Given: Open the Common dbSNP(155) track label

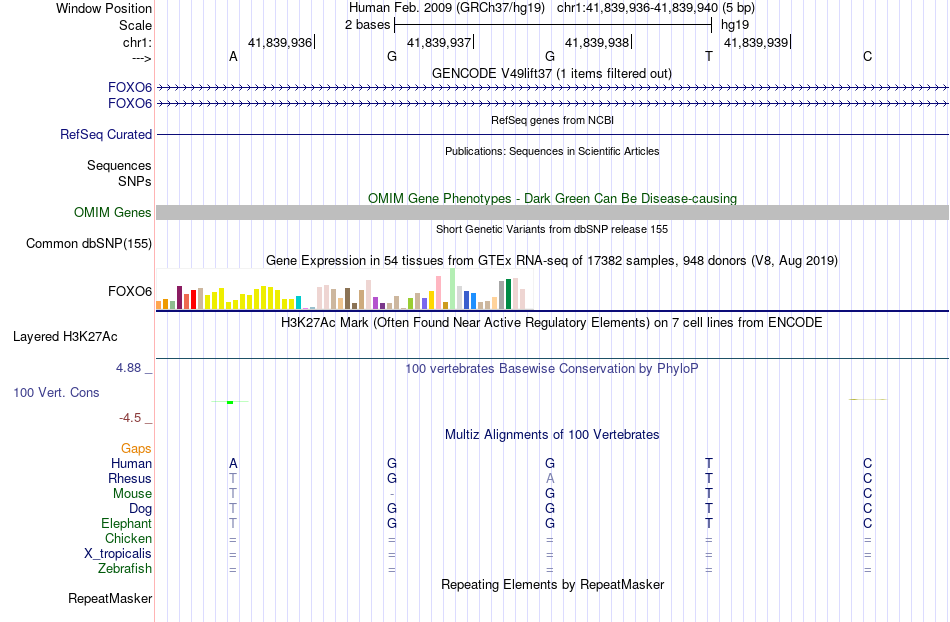Looking at the screenshot, I should coord(88,243).
